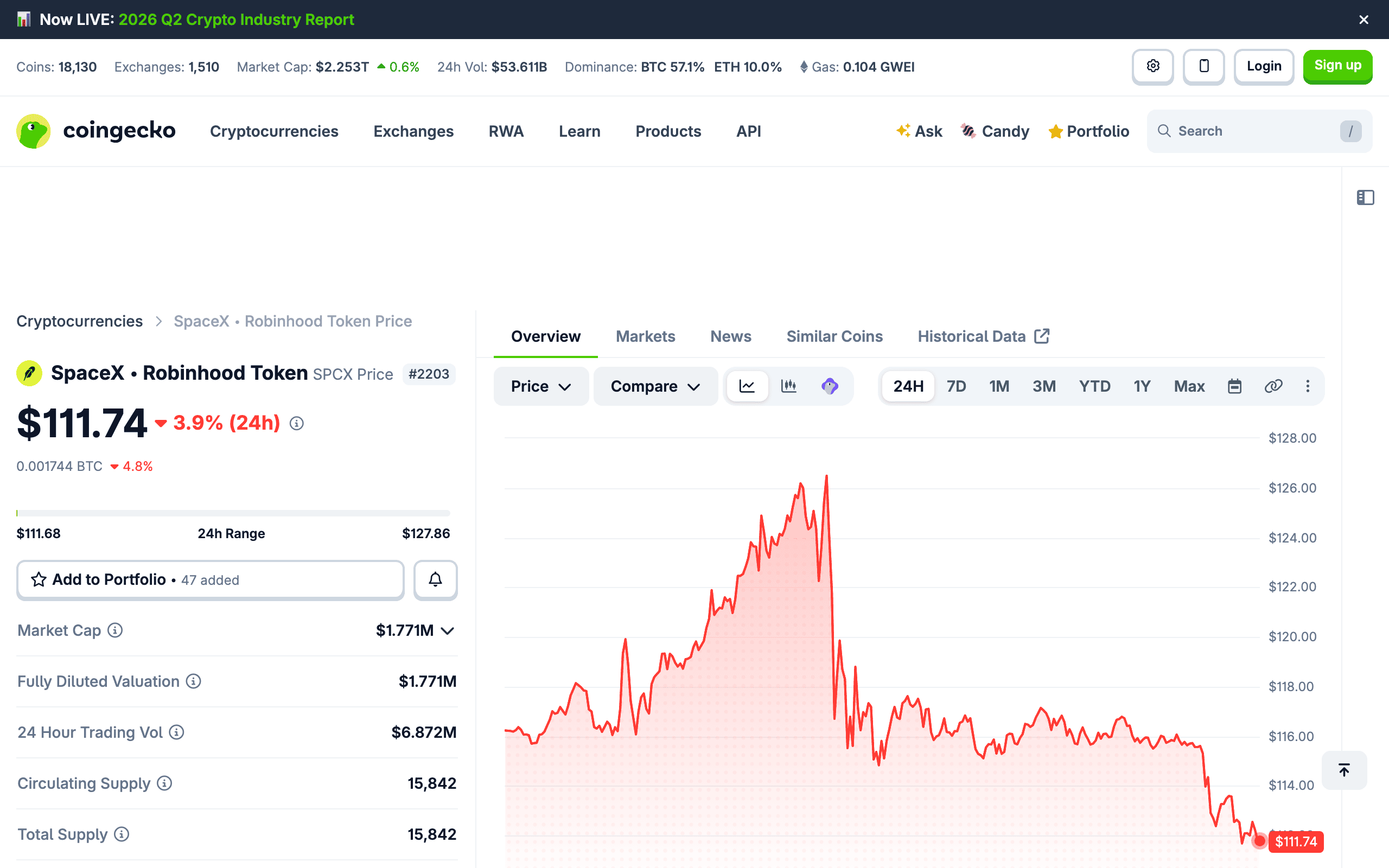Click the green Sign up button
The height and width of the screenshot is (868, 1389).
(x=1337, y=67)
